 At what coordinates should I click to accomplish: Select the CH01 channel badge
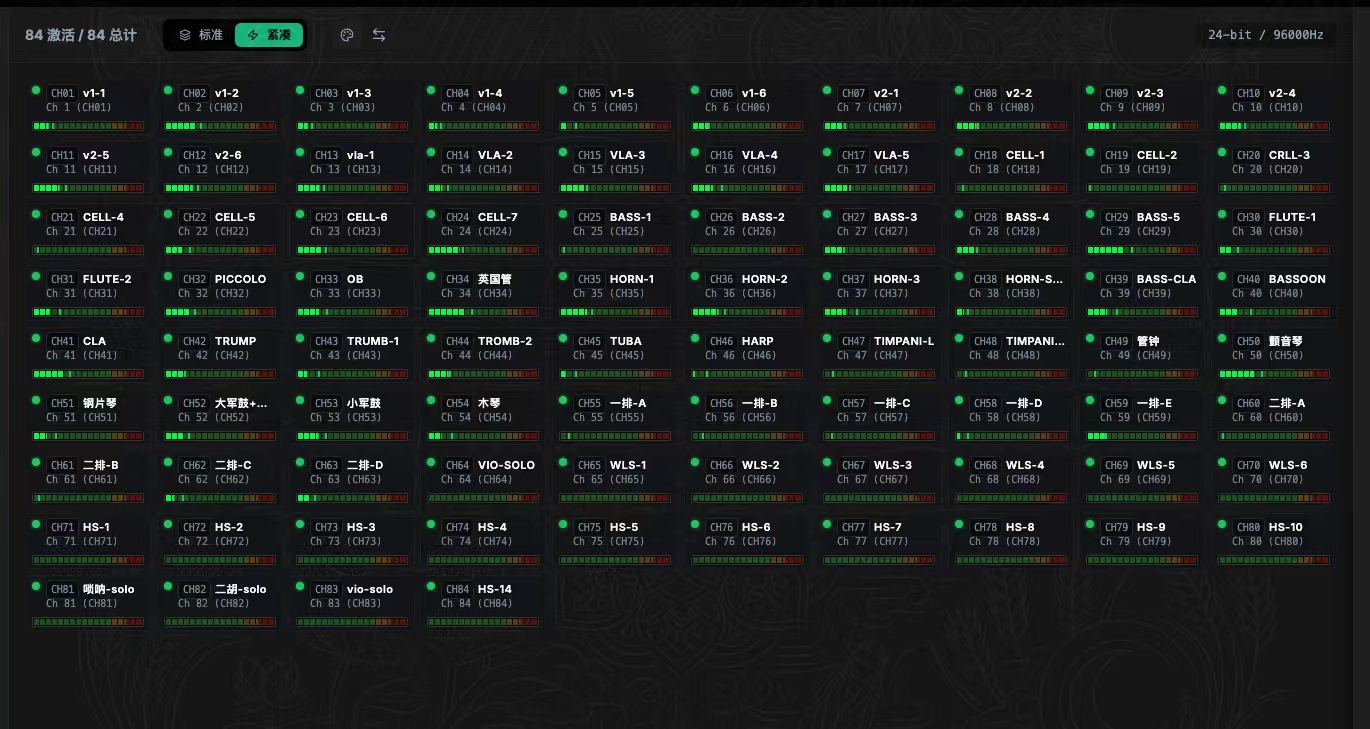click(62, 93)
